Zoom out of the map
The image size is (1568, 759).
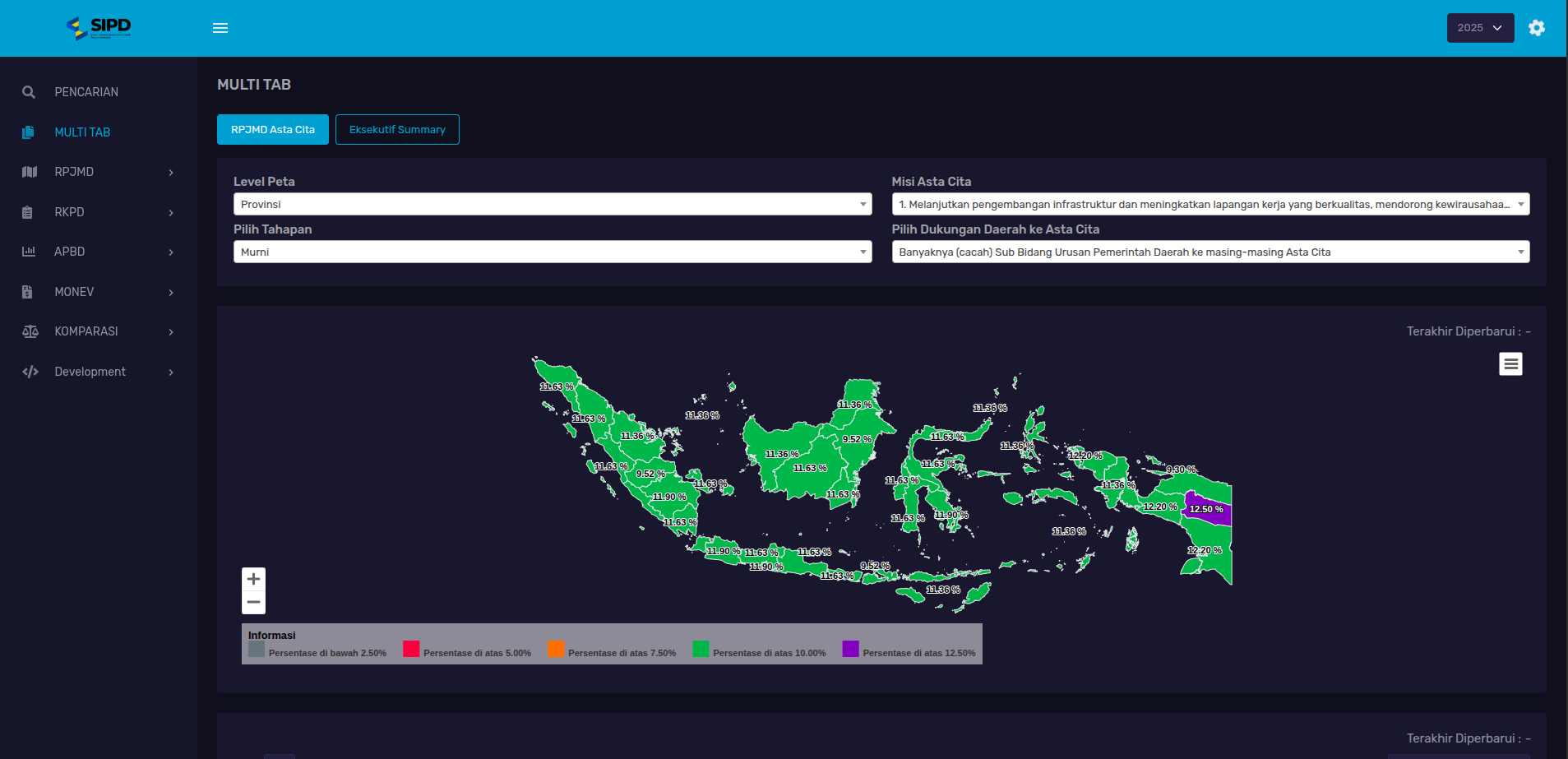click(x=253, y=603)
